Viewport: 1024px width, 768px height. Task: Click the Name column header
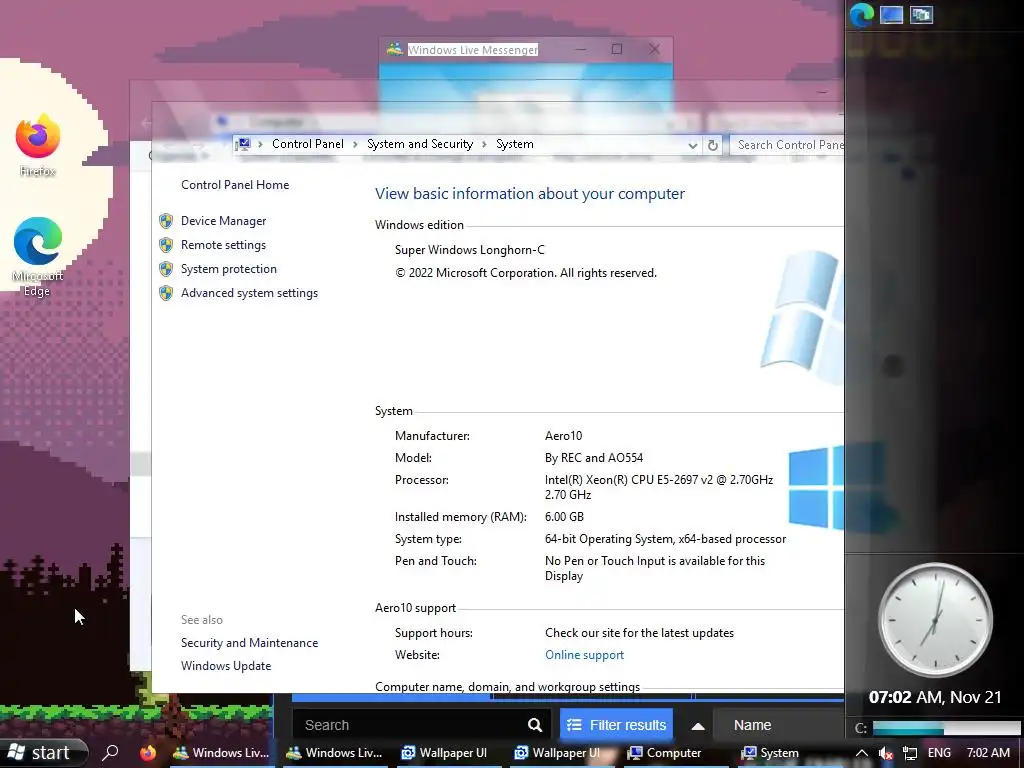click(x=752, y=725)
